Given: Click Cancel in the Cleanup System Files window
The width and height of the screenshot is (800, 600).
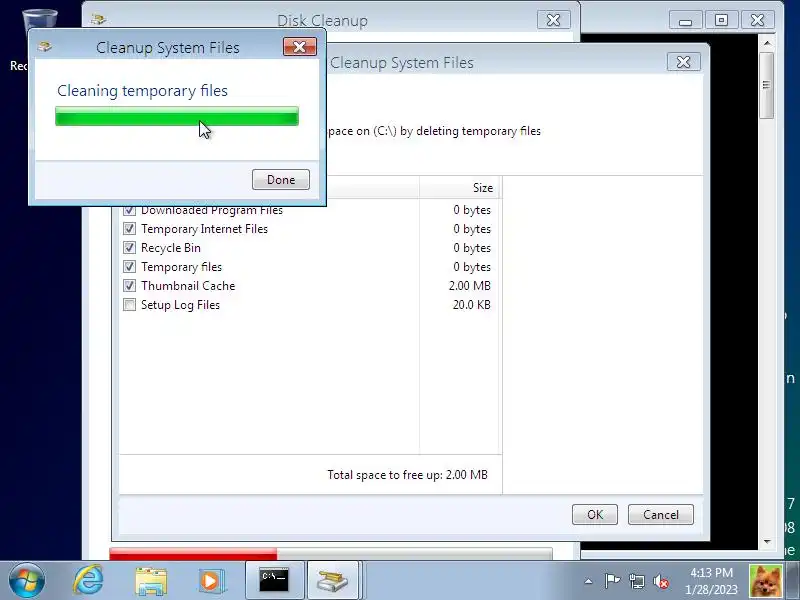Looking at the screenshot, I should click(x=661, y=514).
